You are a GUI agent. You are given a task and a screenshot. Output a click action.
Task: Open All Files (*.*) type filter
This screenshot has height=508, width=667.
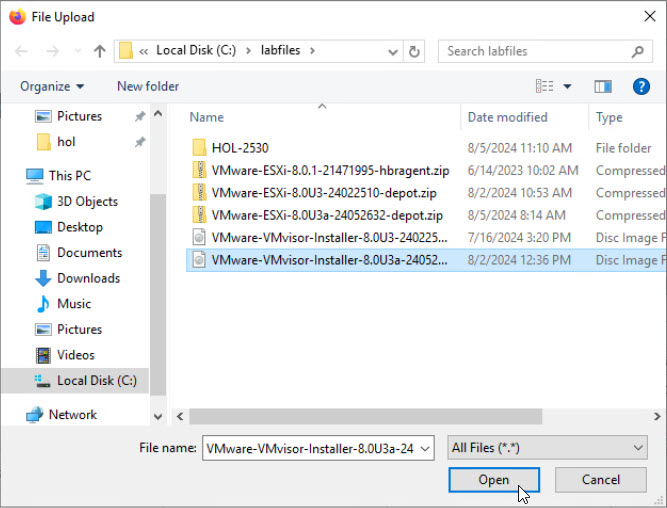point(547,448)
